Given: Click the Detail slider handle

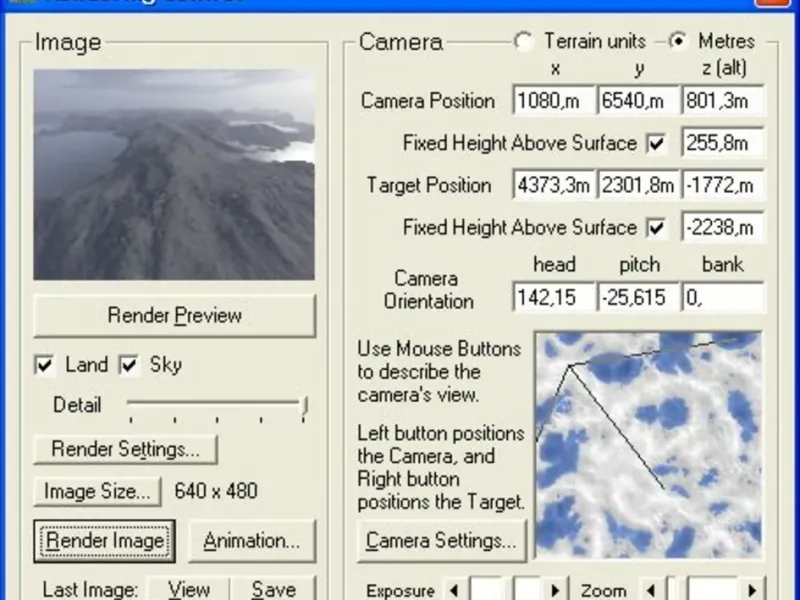Looking at the screenshot, I should (x=304, y=405).
